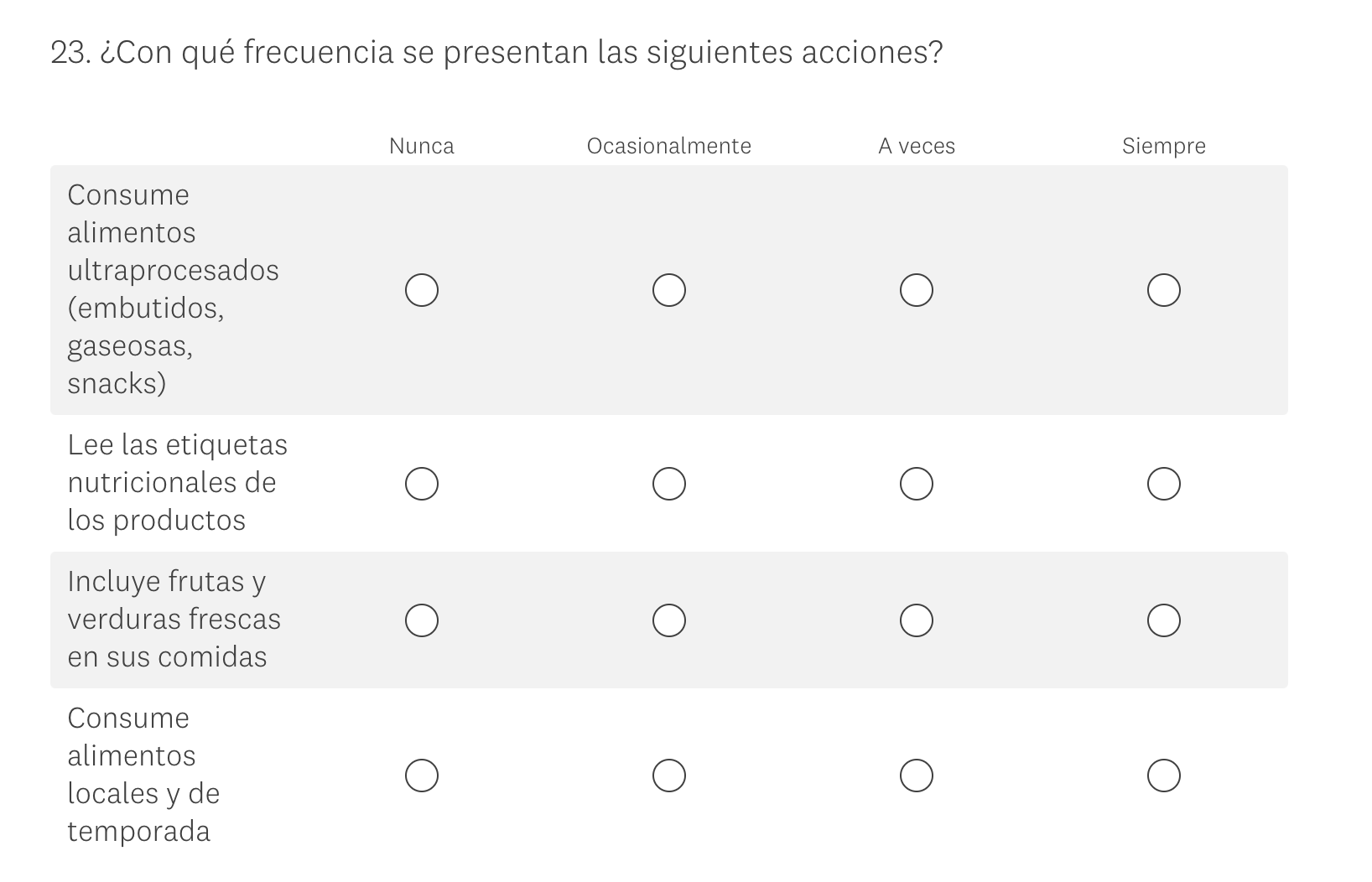Mark A veces for locales y de temporada

(917, 776)
